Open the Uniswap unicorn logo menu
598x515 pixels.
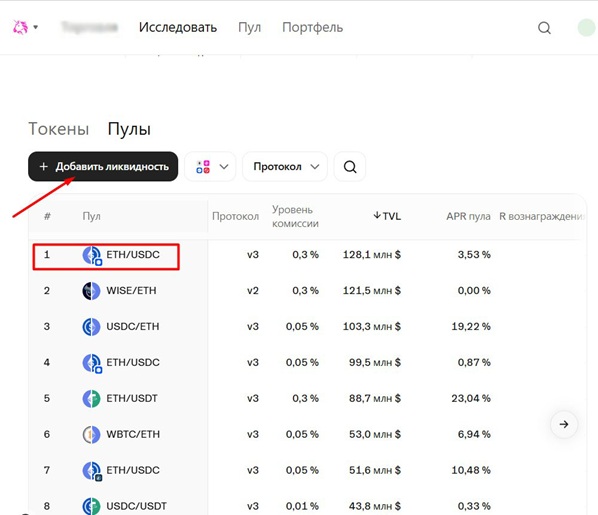pyautogui.click(x=20, y=27)
